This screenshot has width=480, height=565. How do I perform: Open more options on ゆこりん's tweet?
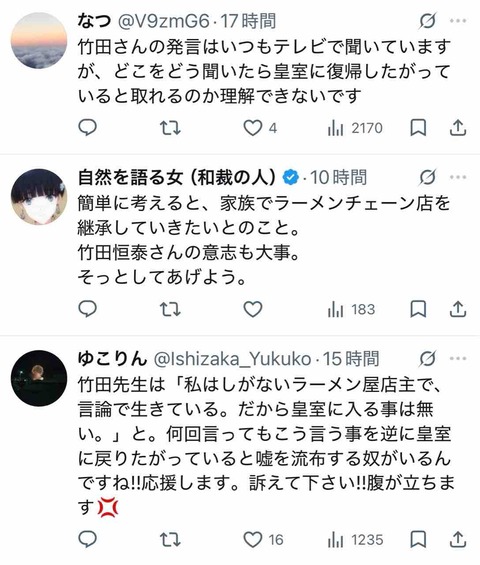point(458,359)
